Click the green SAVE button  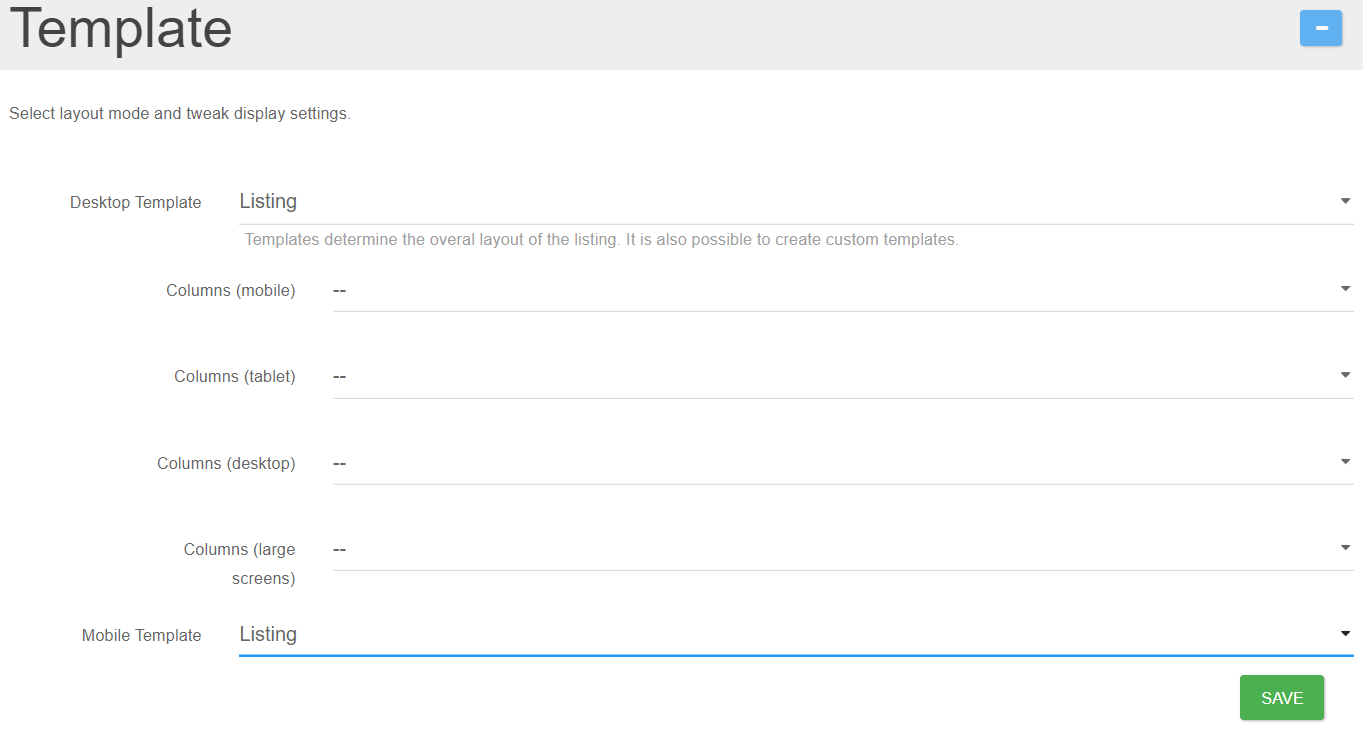tap(1282, 698)
